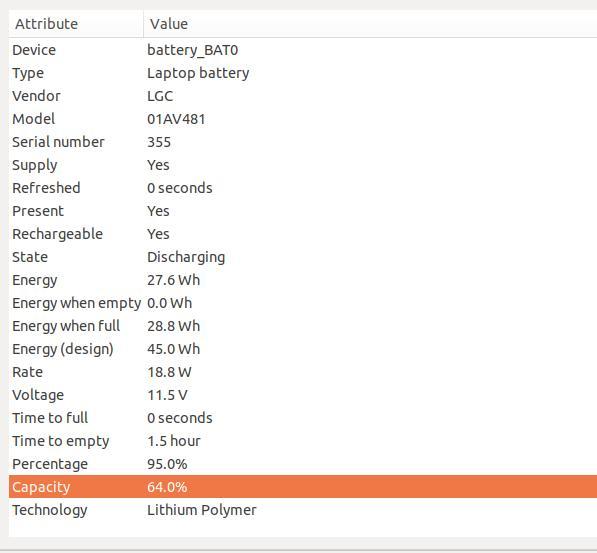The image size is (597, 553).
Task: Select the Energy (design) row
Action: point(303,349)
